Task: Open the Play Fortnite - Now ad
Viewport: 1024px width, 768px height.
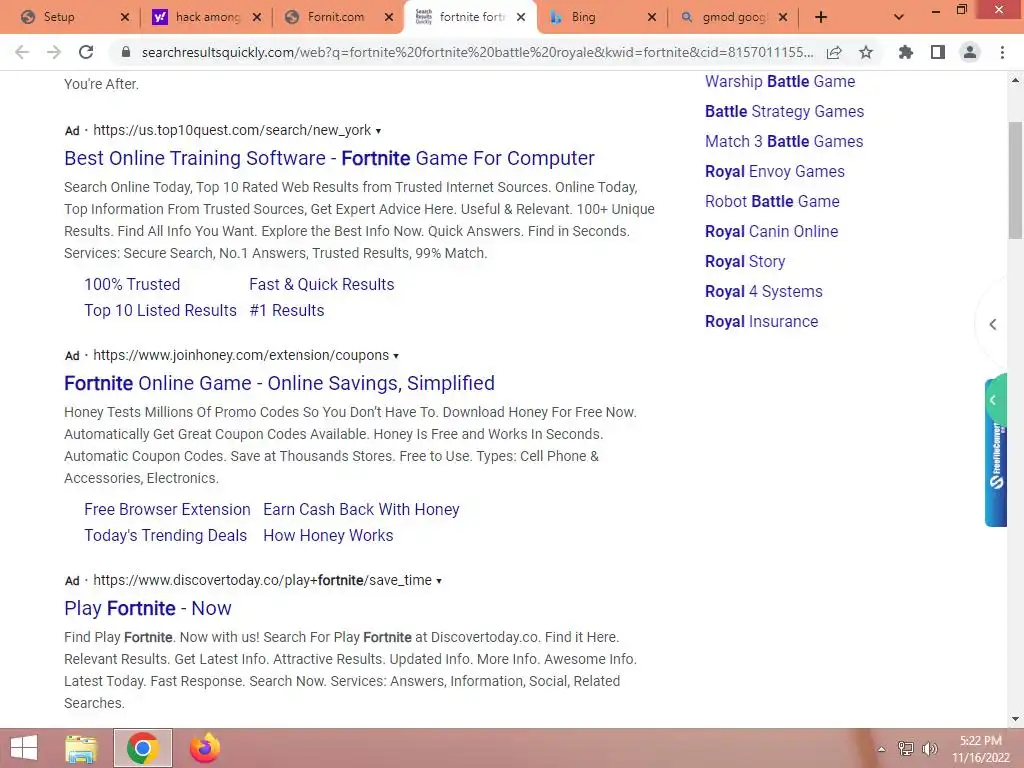Action: 148,608
